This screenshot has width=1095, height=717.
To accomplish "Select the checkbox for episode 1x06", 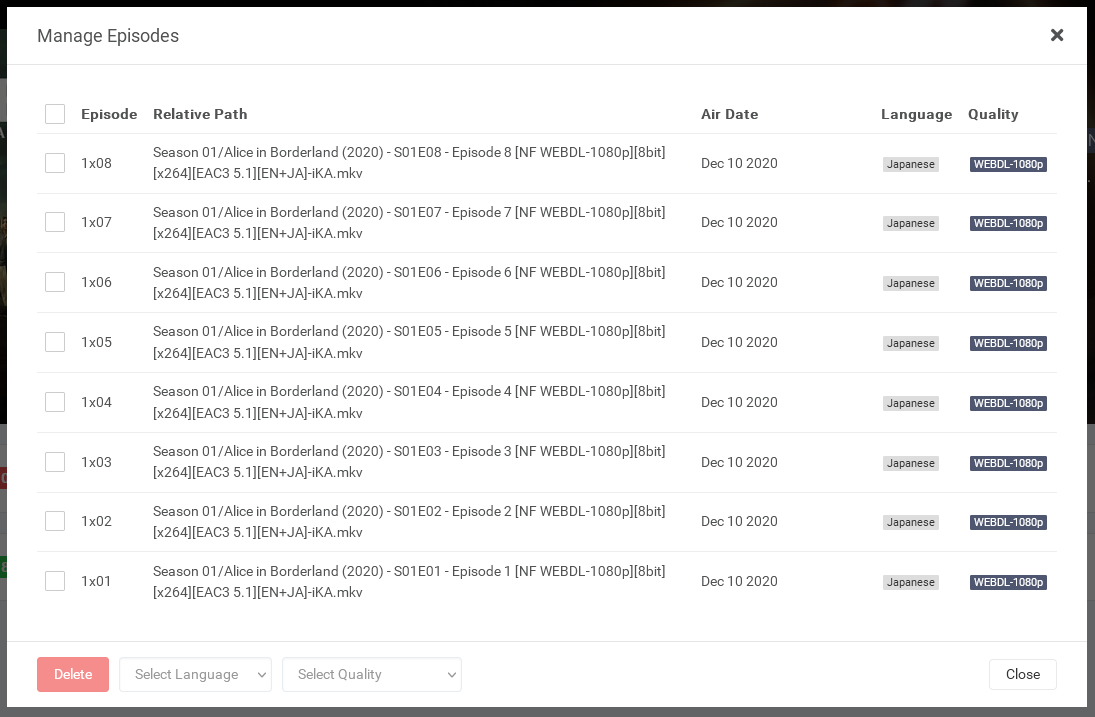I will click(x=55, y=282).
